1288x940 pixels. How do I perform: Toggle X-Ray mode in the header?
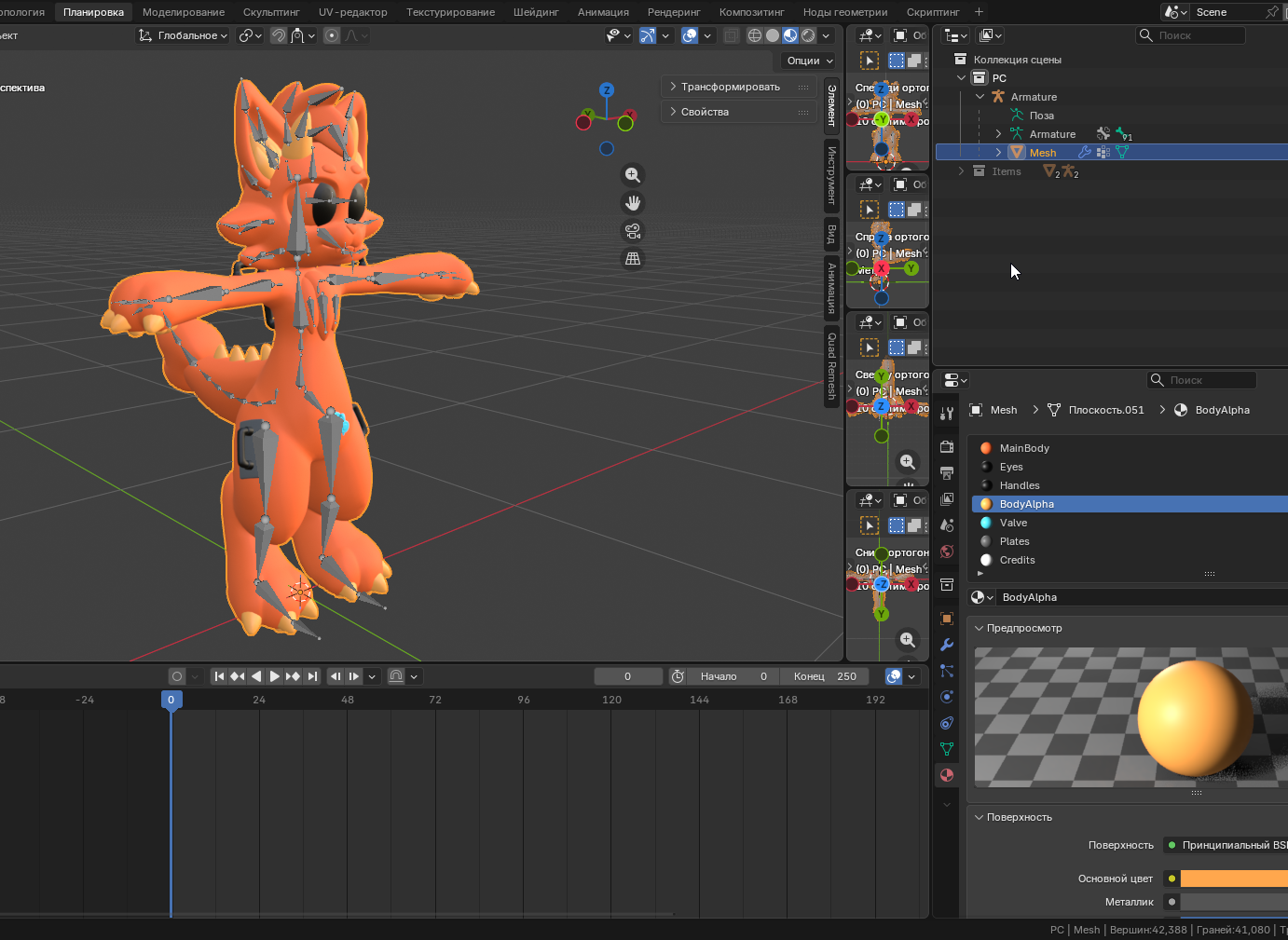click(x=731, y=35)
